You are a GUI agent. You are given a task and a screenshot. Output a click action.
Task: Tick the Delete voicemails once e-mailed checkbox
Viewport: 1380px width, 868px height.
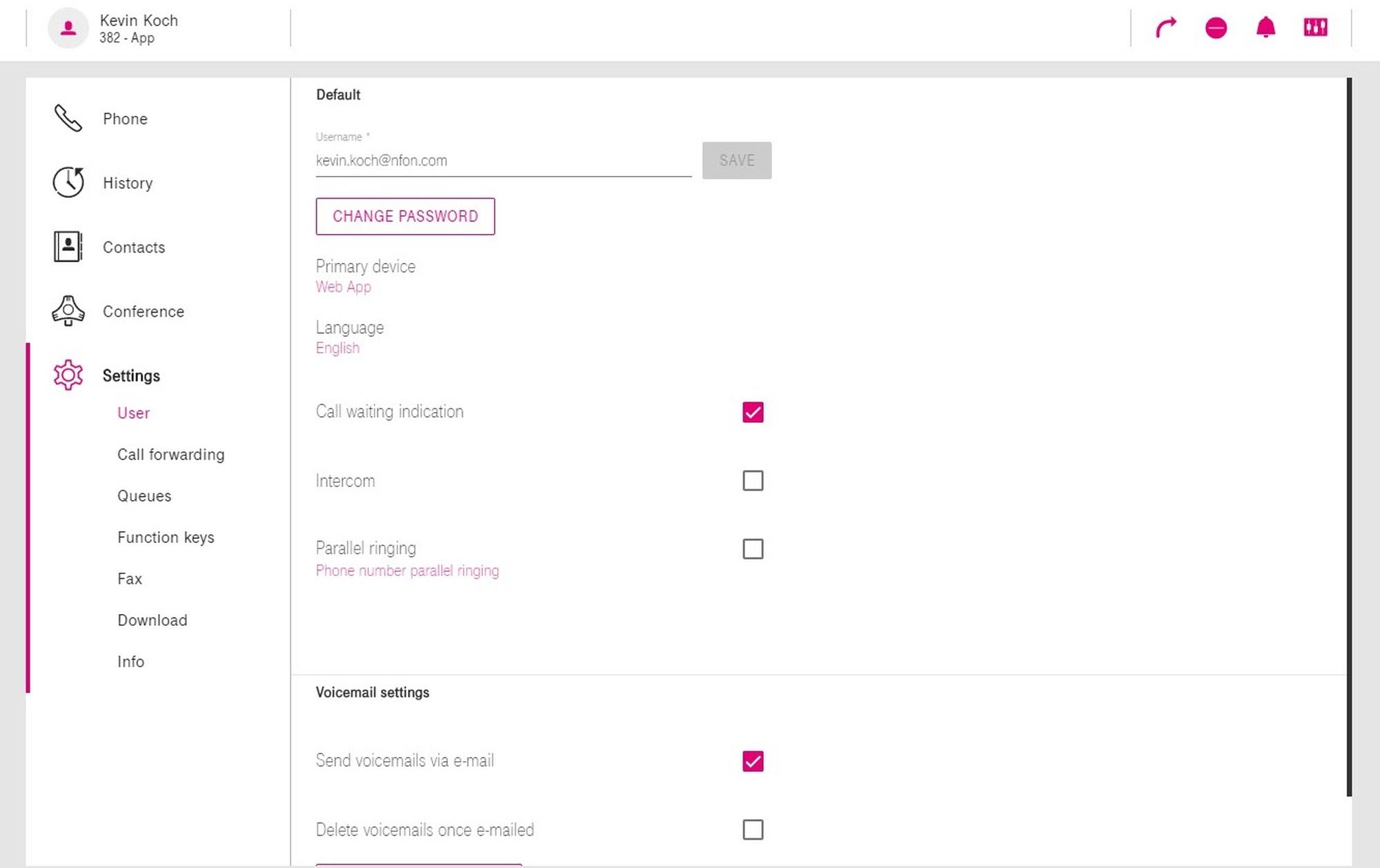pos(753,829)
